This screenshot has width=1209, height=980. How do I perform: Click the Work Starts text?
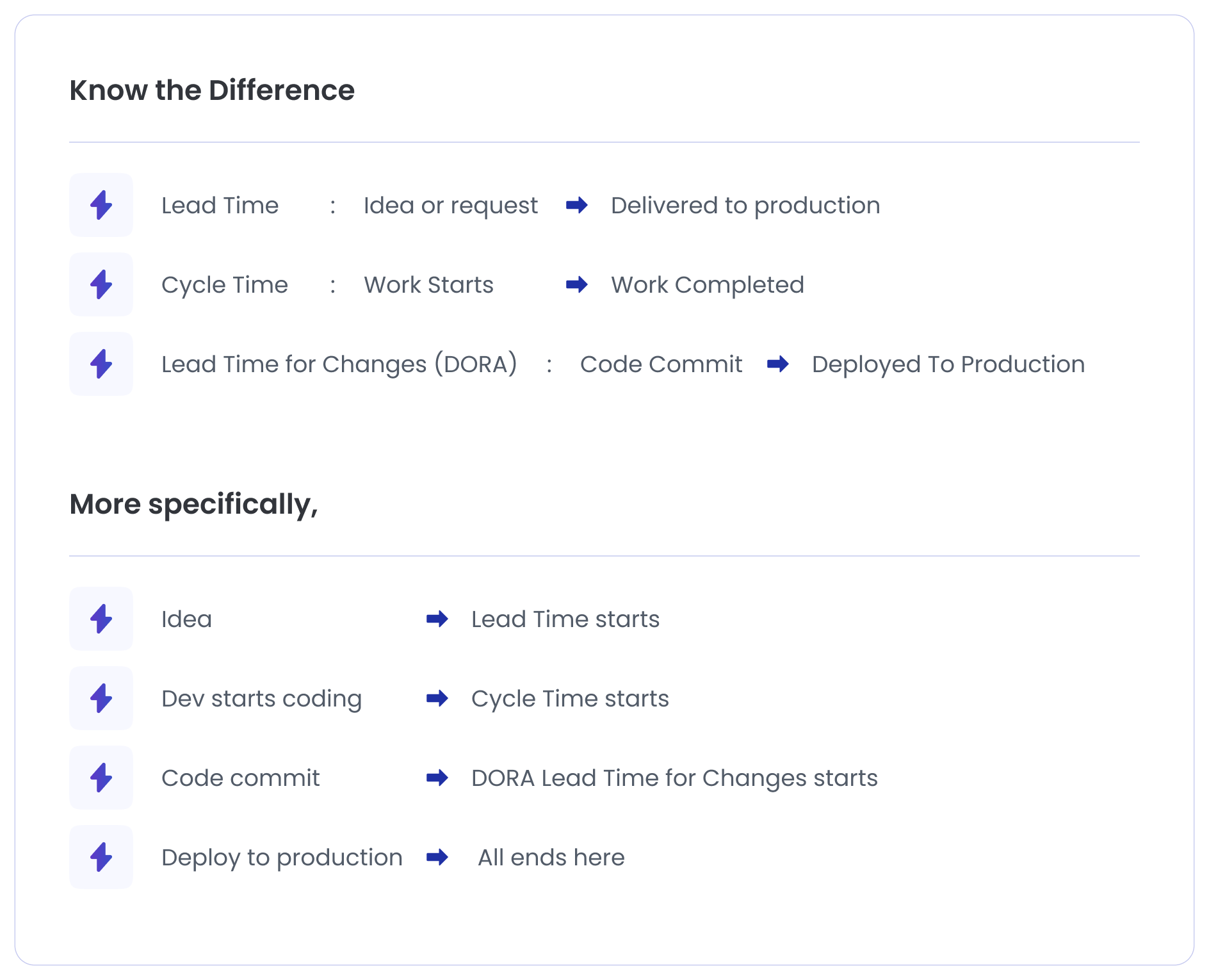(428, 285)
